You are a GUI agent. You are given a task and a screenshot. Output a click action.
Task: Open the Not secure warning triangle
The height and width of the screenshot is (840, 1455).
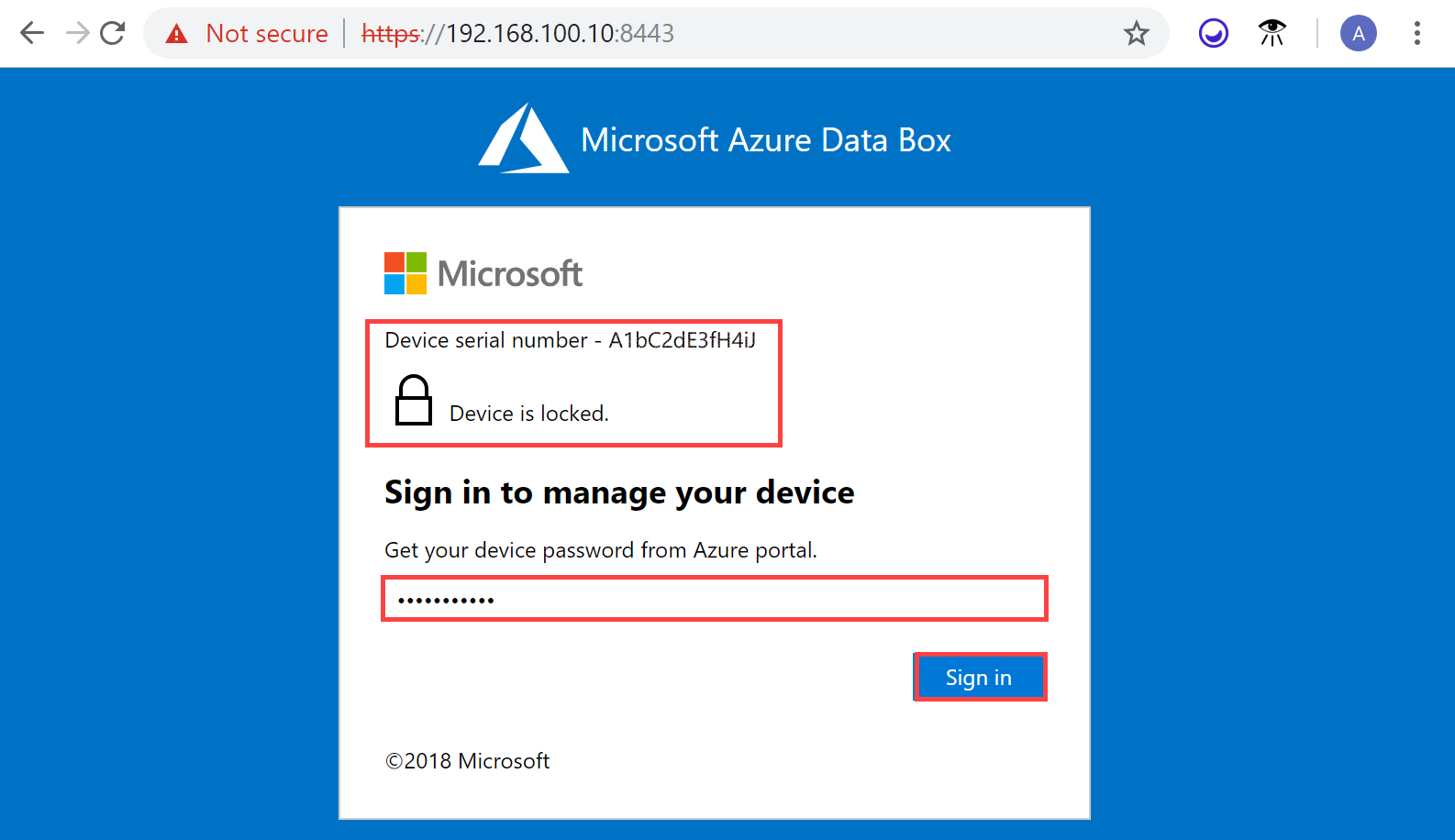176,34
